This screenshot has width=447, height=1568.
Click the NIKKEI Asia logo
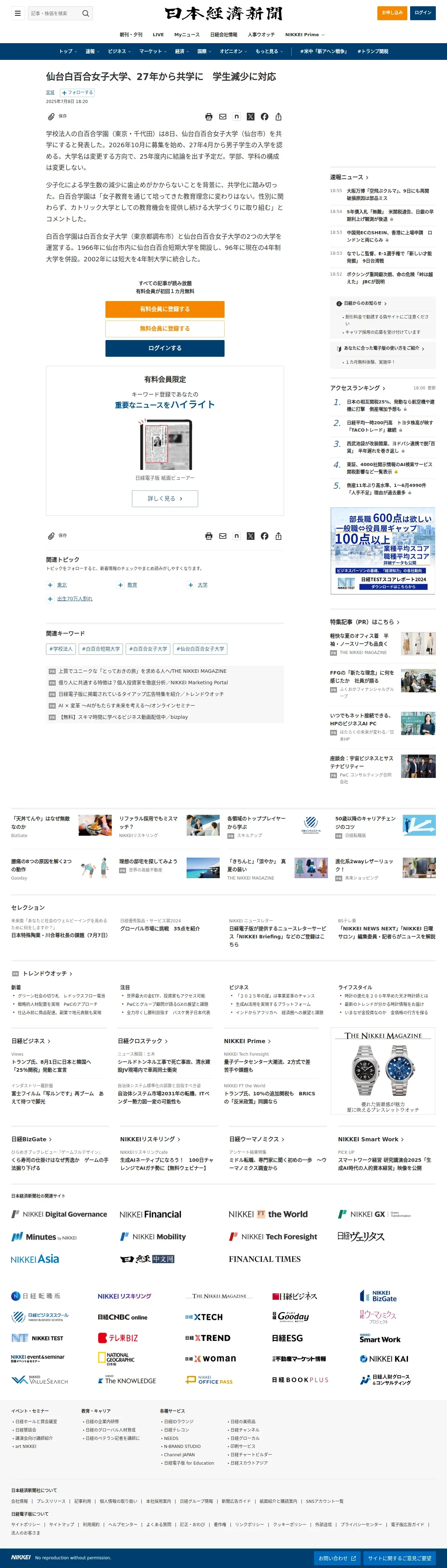click(35, 1259)
